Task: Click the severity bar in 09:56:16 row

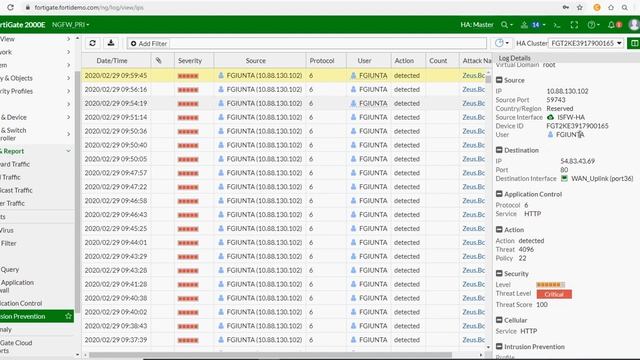Action: 188,90
